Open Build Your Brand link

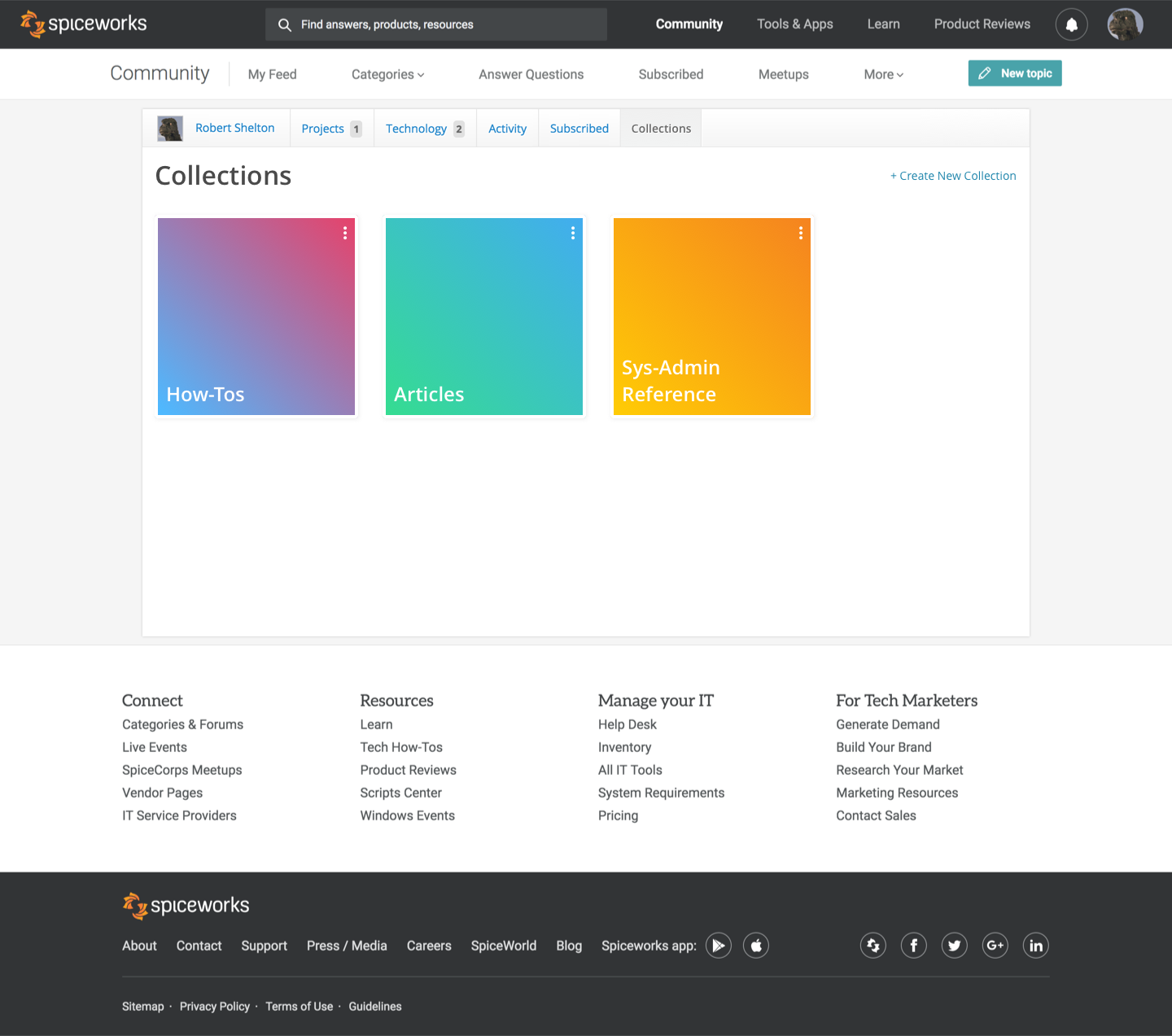point(884,747)
